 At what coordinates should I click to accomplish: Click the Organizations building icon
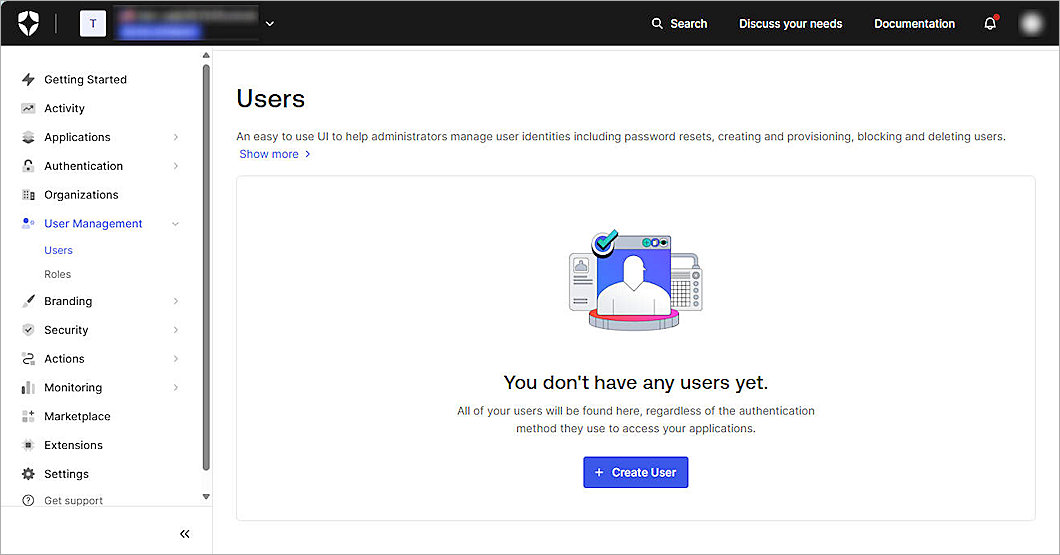tap(28, 195)
